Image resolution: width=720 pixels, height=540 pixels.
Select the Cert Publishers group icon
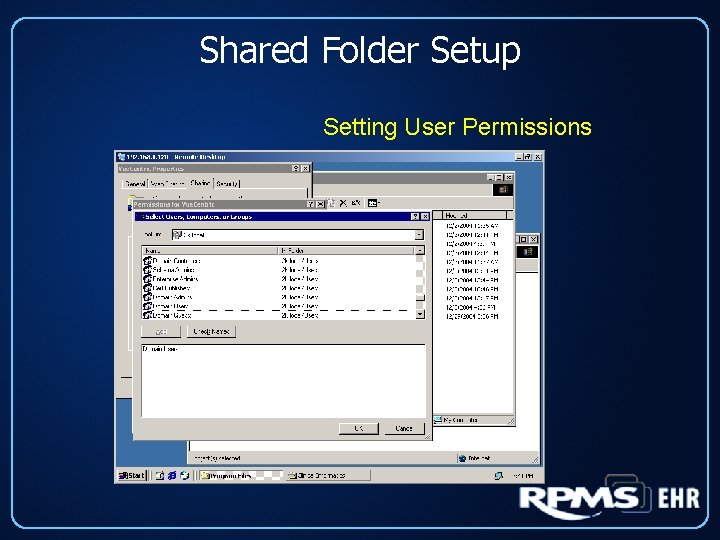[147, 288]
